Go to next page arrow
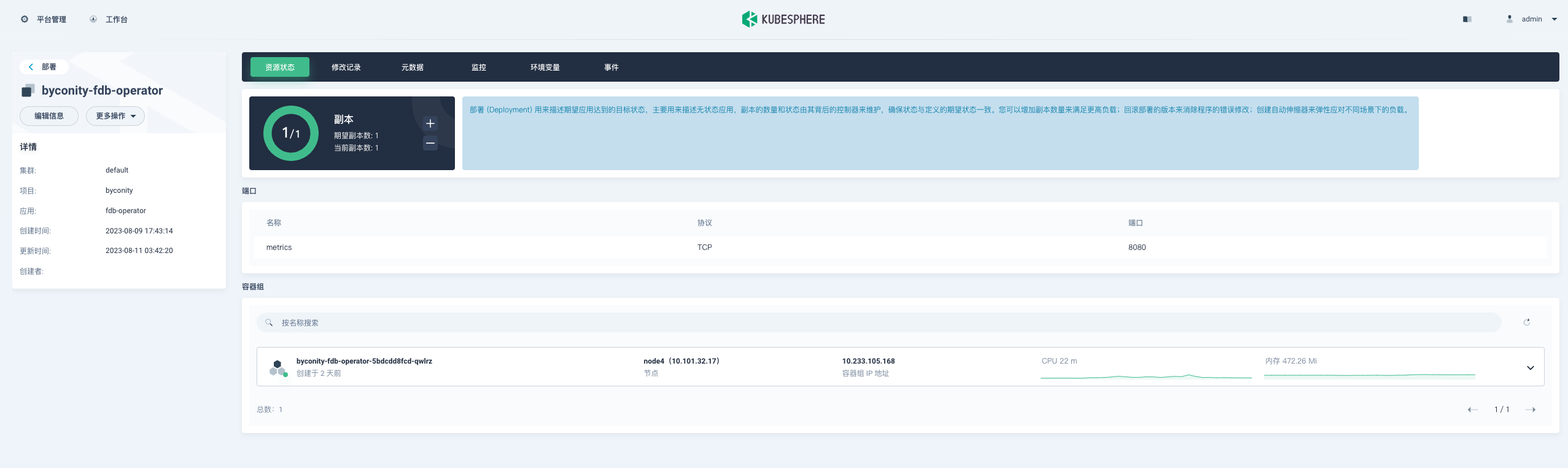Screen dimensions: 1568x468 (x=1530, y=410)
